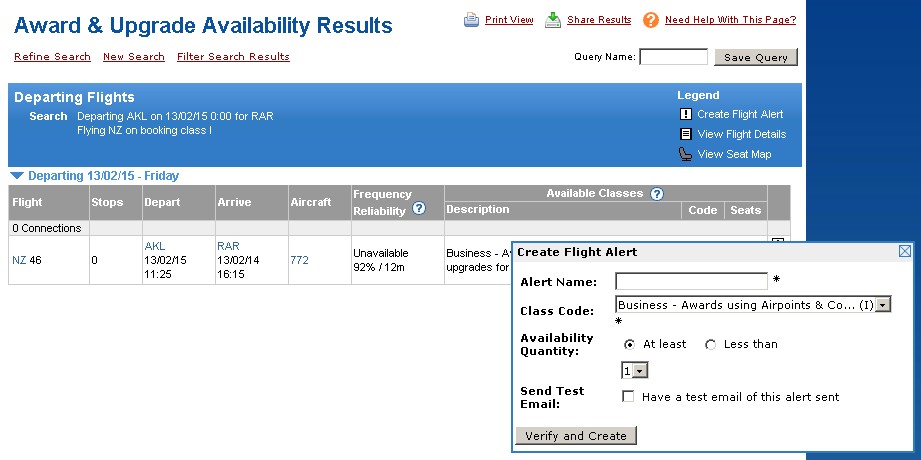Click the Create Flight Alert legend icon
921x460 pixels.
[x=685, y=115]
